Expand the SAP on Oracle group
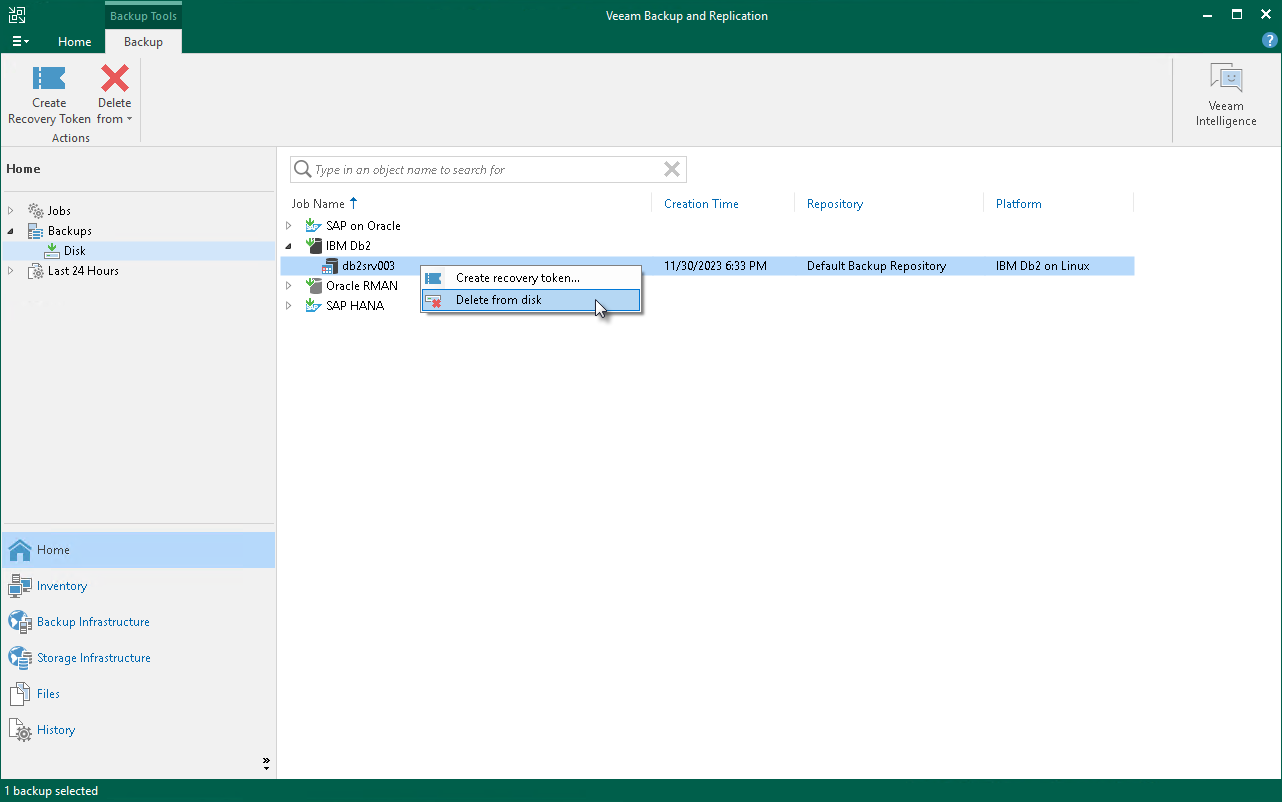The width and height of the screenshot is (1282, 802). pyautogui.click(x=289, y=226)
